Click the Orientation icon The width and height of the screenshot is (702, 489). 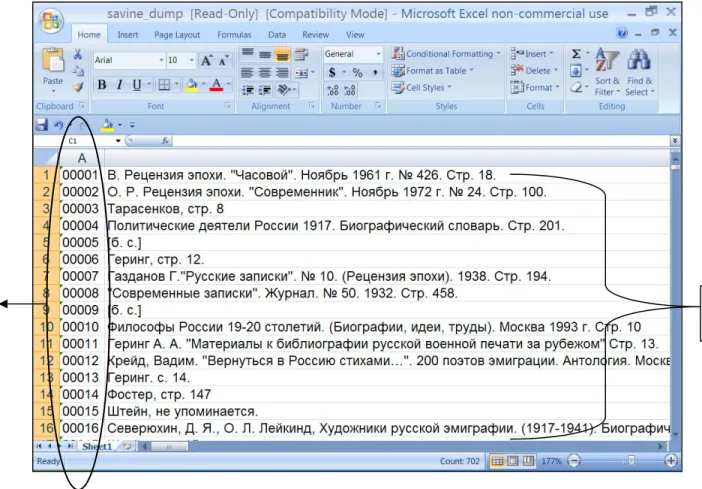tap(284, 90)
